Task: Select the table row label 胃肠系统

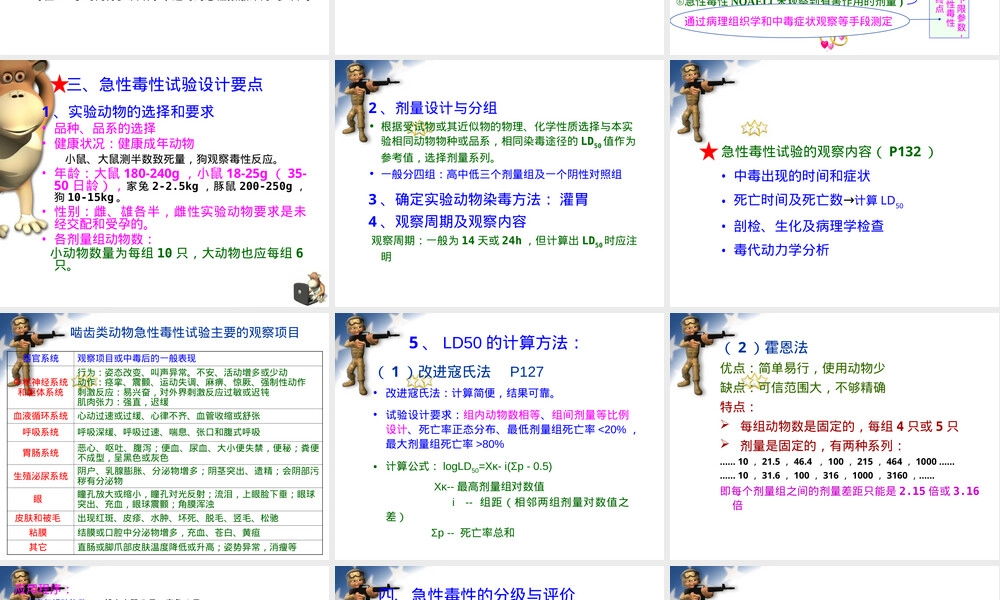Action: click(x=41, y=453)
